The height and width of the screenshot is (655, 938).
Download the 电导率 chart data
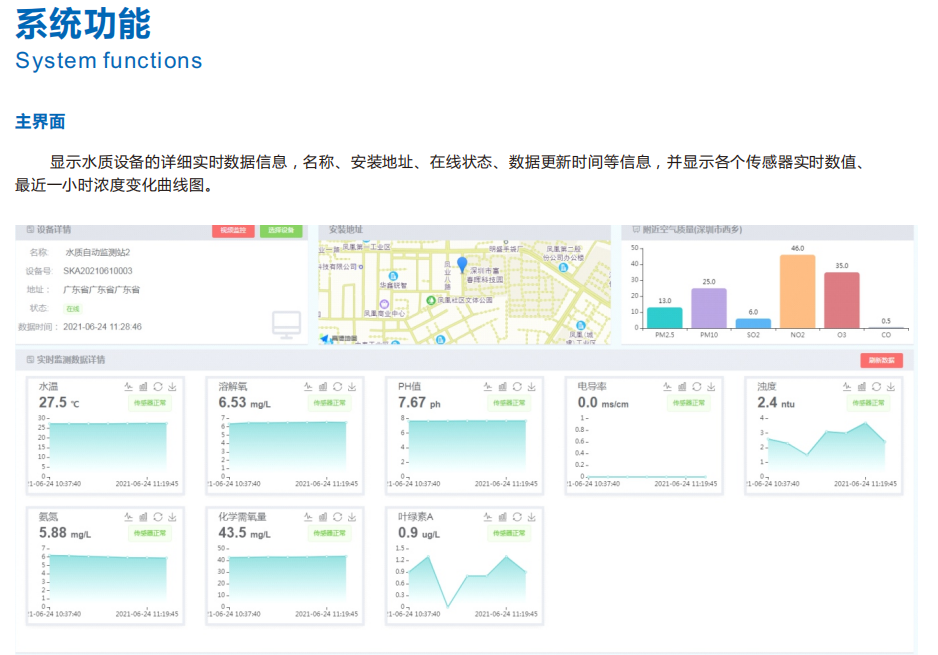pos(711,387)
